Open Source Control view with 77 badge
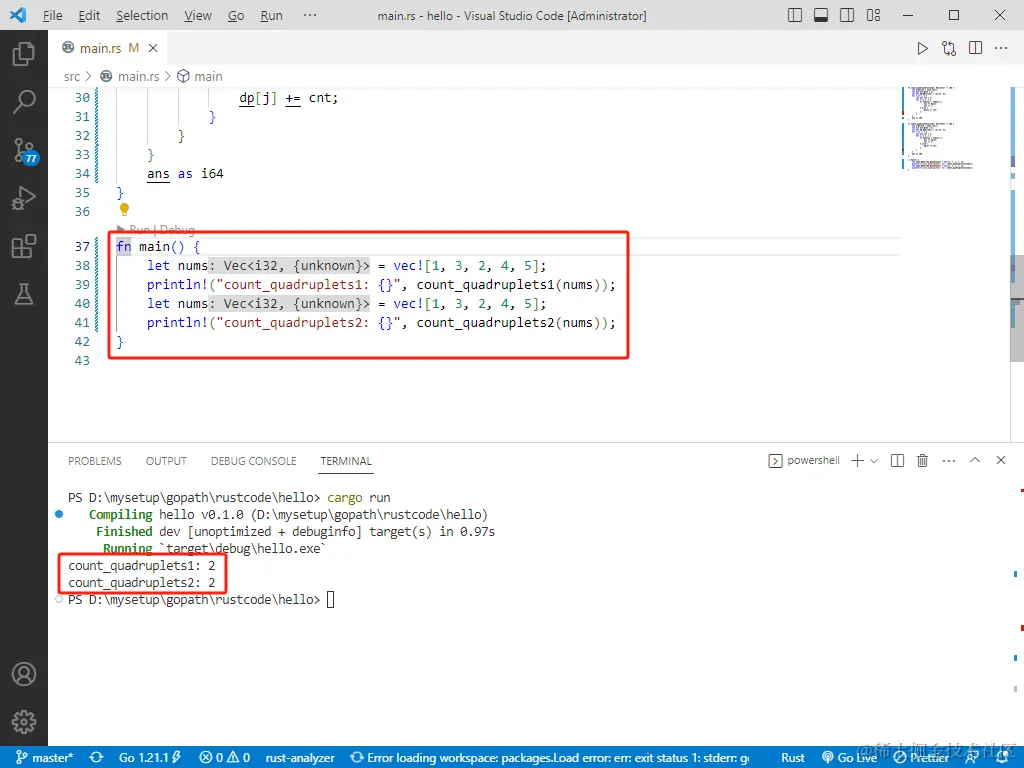 pos(24,150)
